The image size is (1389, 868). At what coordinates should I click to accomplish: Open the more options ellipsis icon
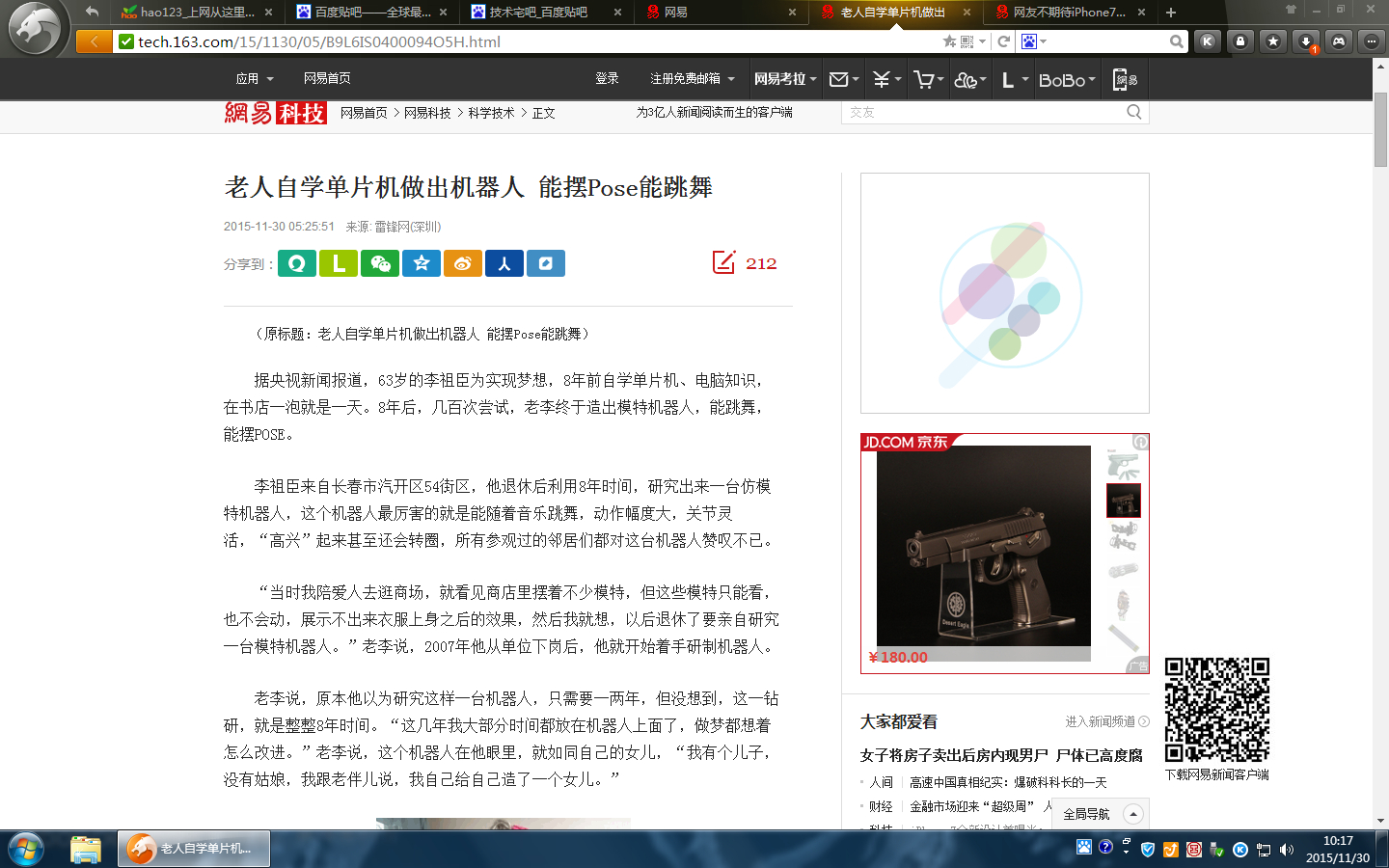pos(1372,41)
